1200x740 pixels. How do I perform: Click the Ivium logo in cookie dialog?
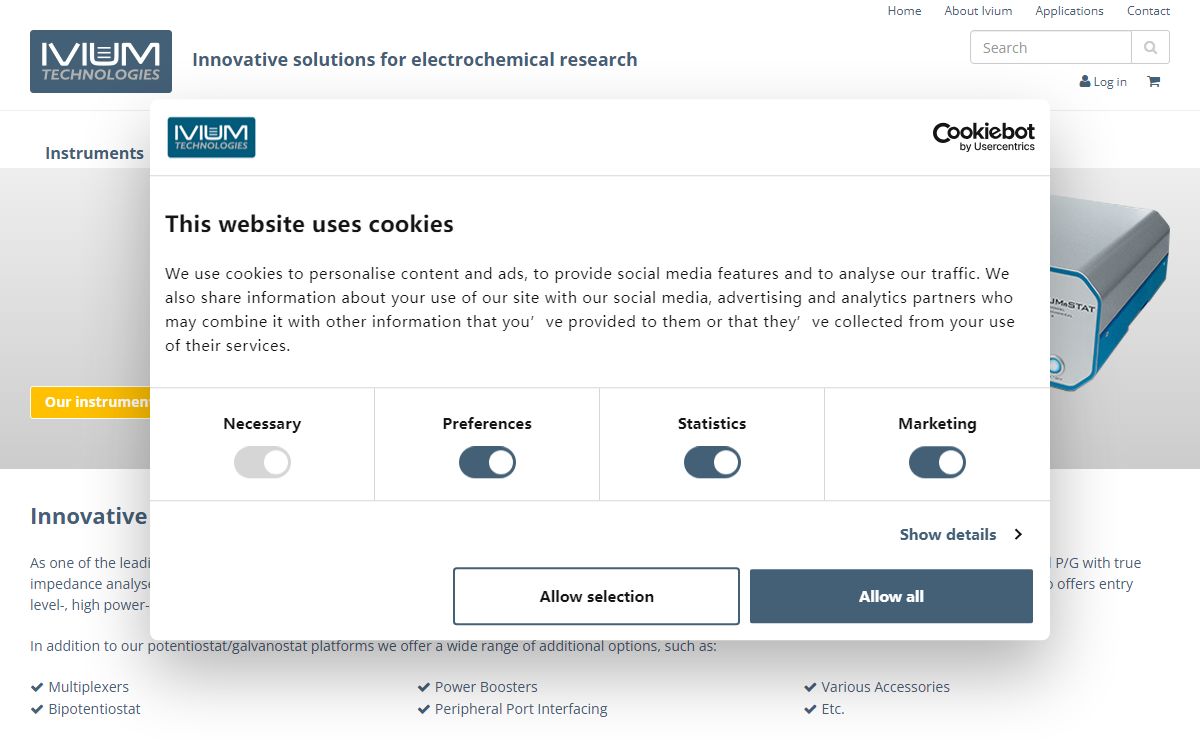(211, 137)
